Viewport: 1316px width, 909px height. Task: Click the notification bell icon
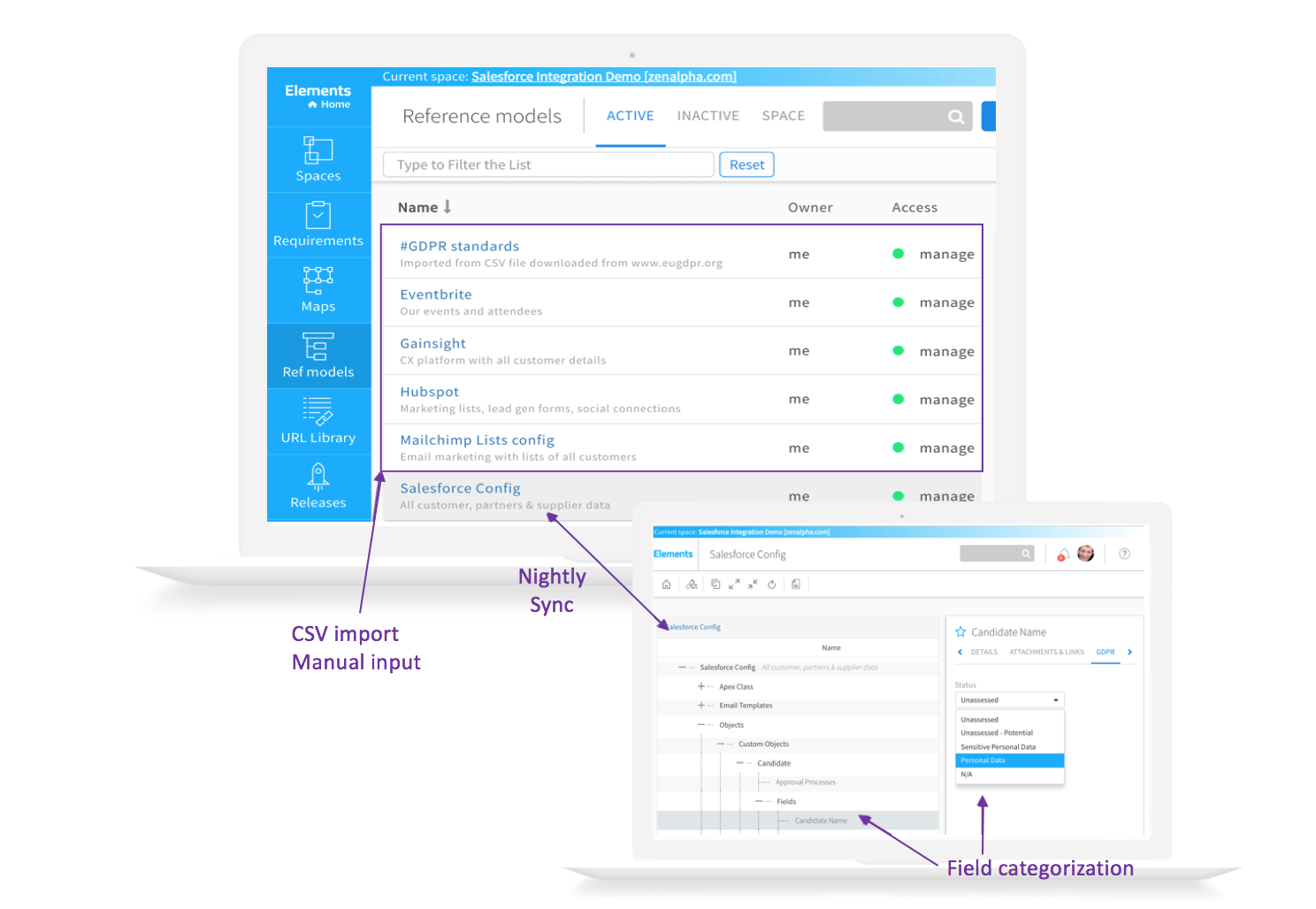pos(1063,554)
